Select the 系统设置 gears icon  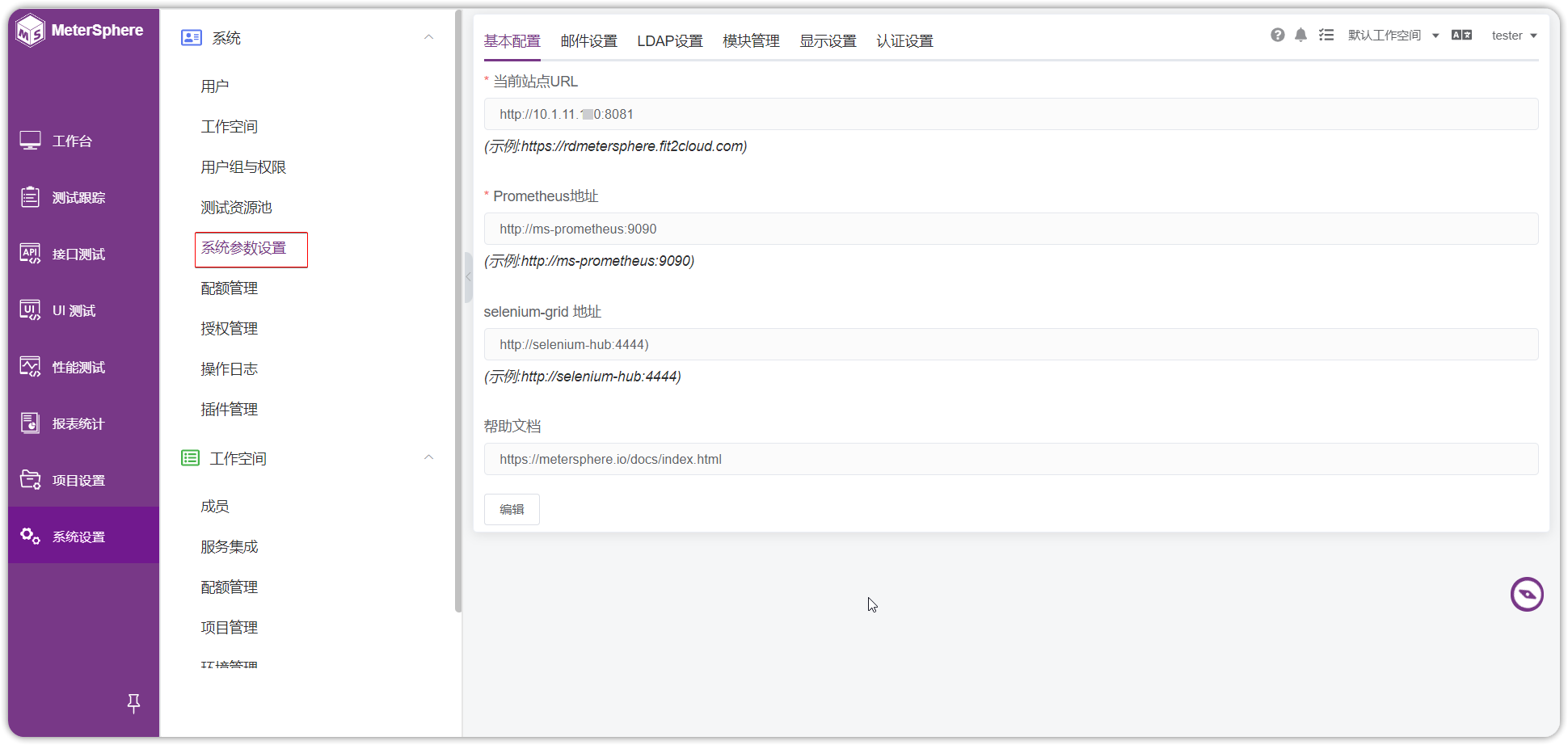pos(31,536)
